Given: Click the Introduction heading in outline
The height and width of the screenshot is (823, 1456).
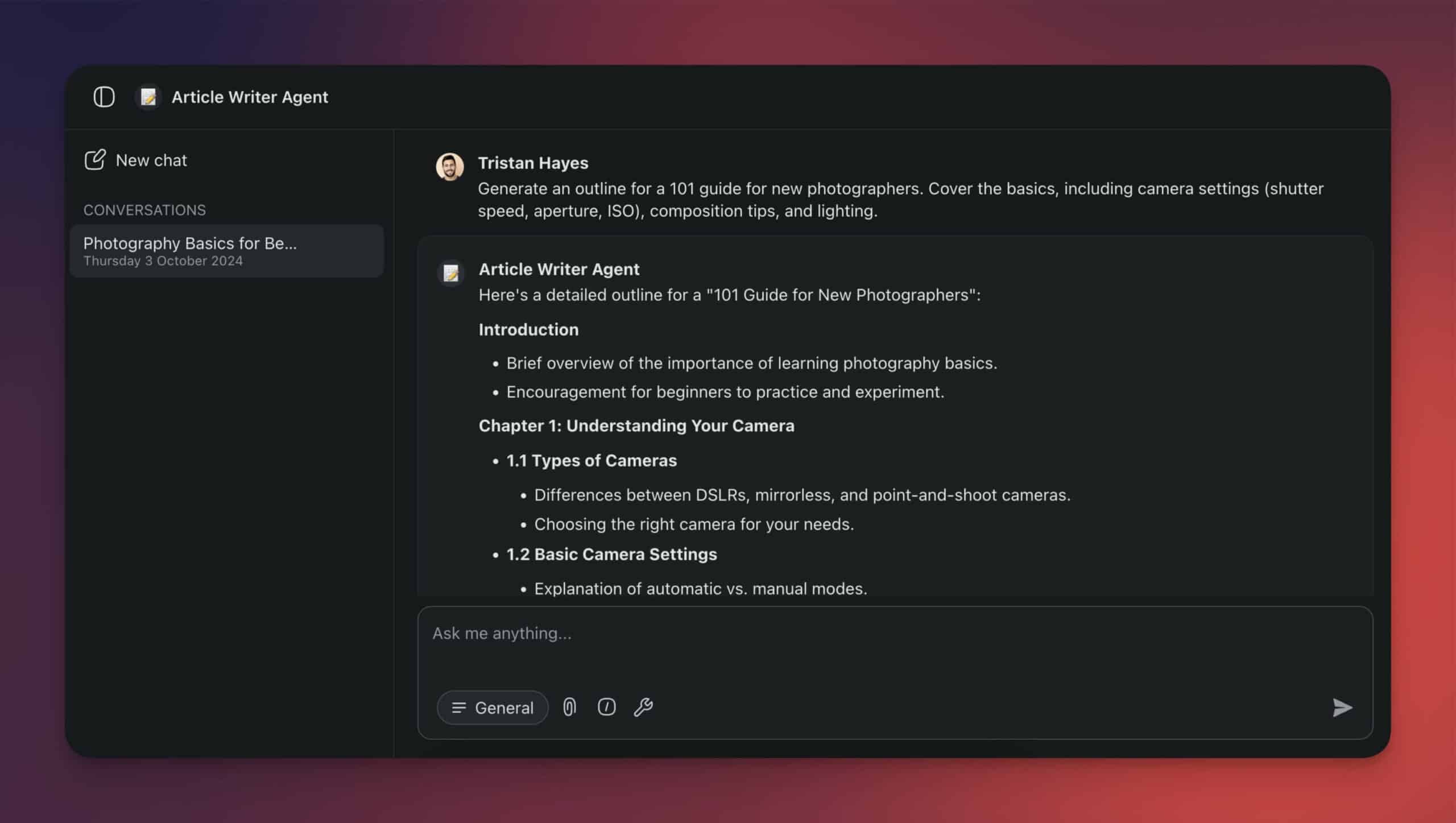Looking at the screenshot, I should (x=528, y=329).
